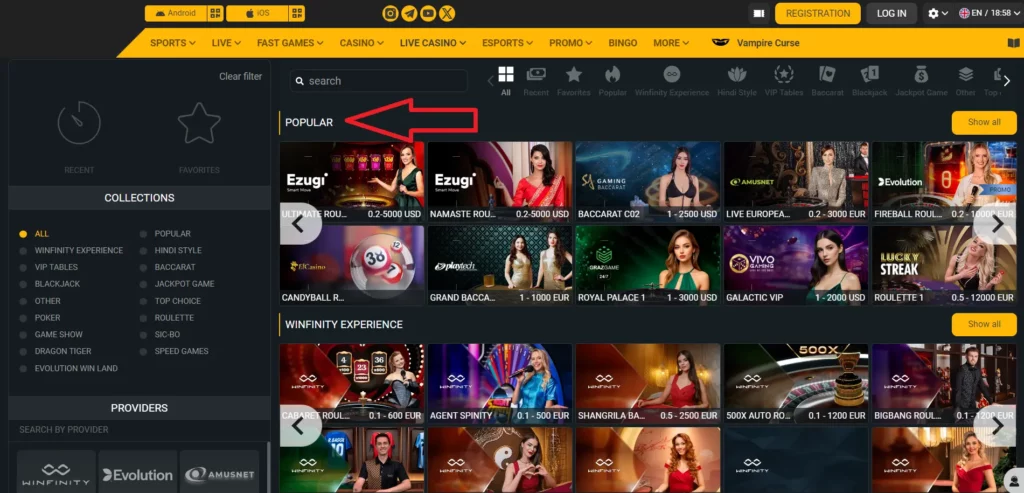Open the Telegram social icon
Screen dimensions: 1024x493
pos(409,13)
